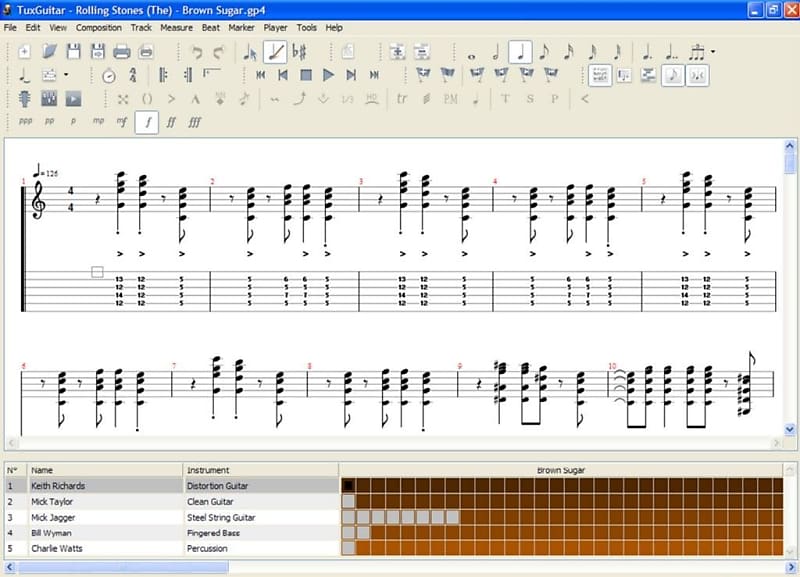
Task: Select the half note duration
Action: pyautogui.click(x=497, y=51)
